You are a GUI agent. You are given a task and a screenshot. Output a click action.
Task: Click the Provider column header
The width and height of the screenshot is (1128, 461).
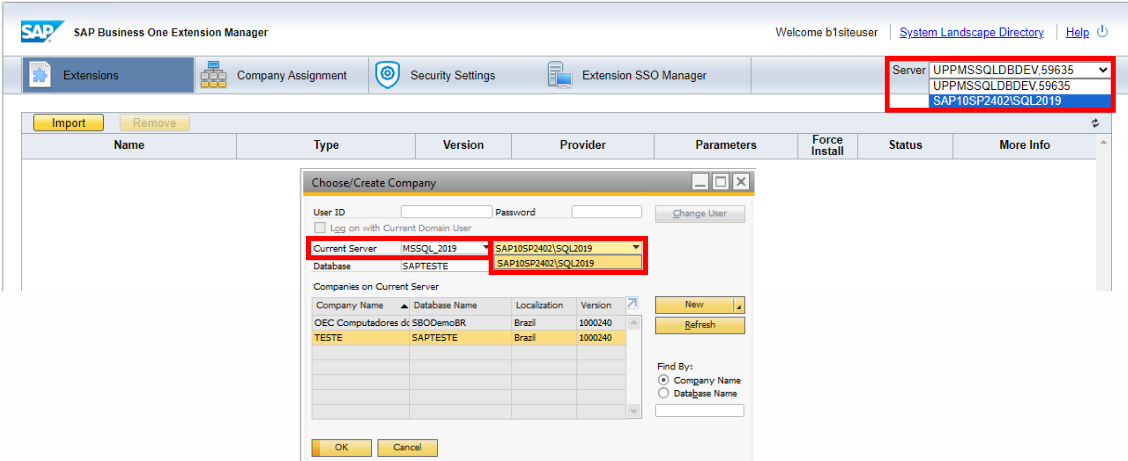click(583, 145)
